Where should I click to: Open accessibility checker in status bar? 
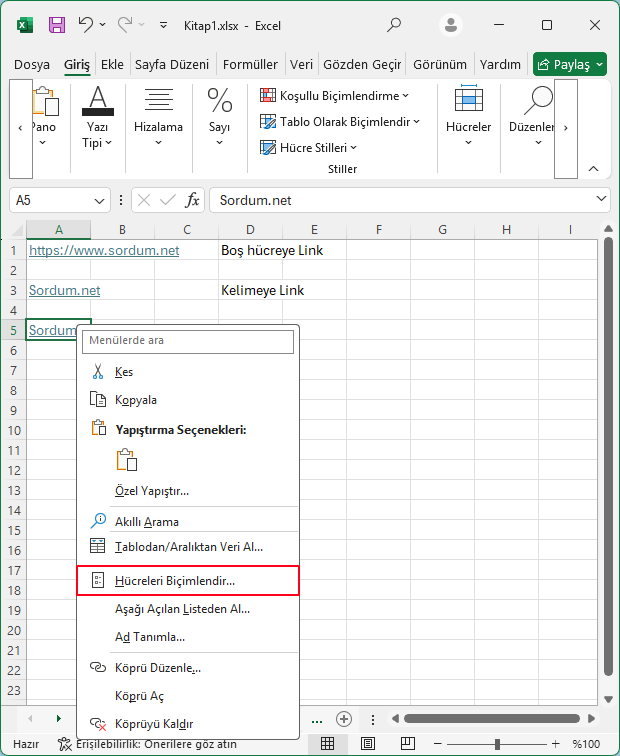pos(147,744)
